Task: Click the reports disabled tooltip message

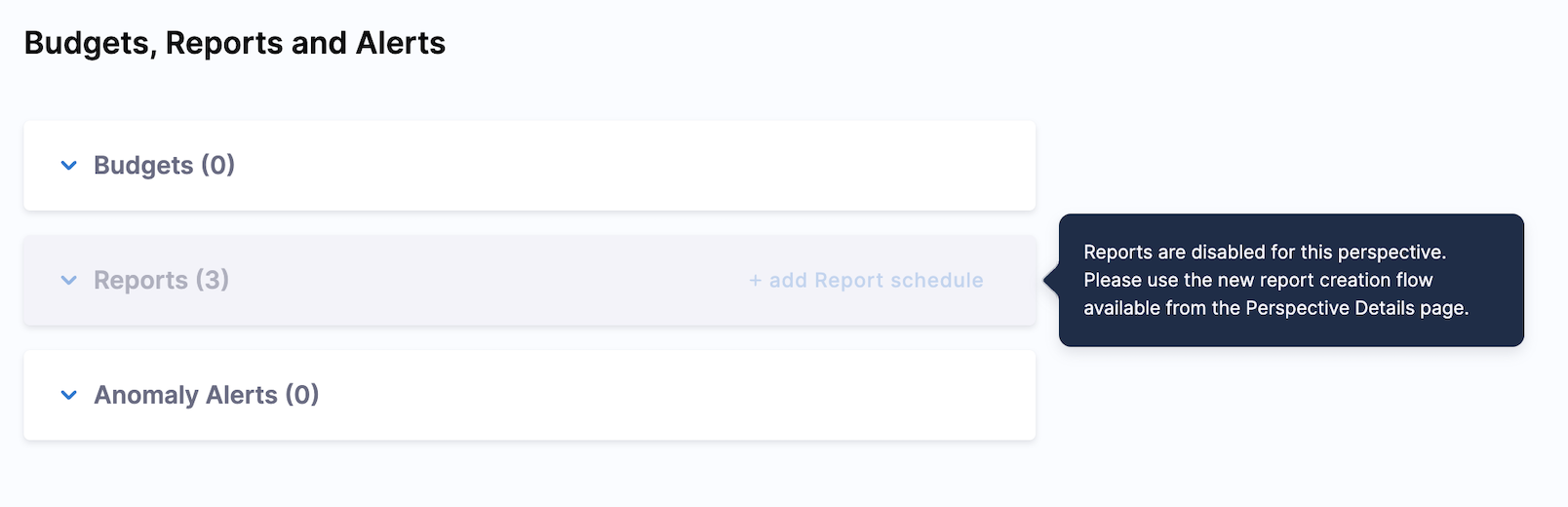Action: [x=1265, y=253]
